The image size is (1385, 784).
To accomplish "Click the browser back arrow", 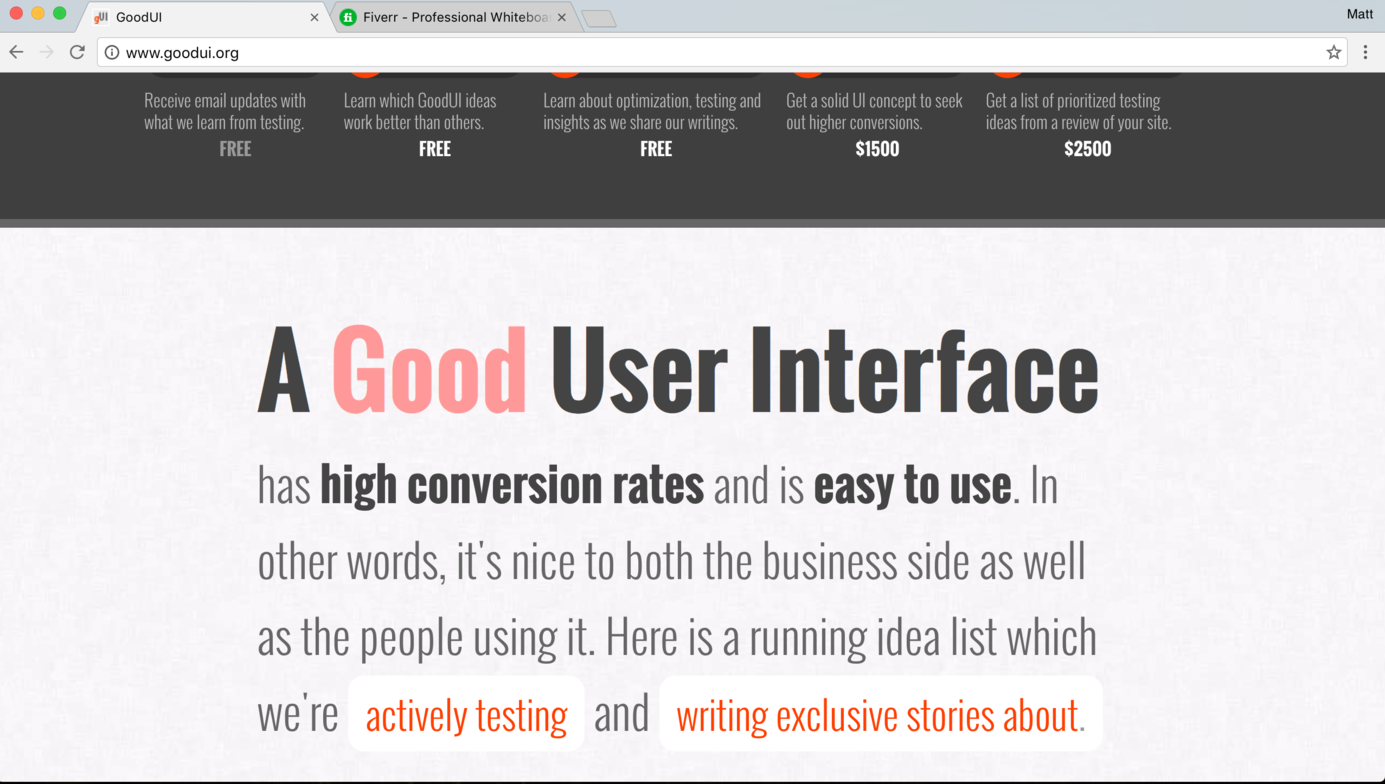I will [16, 52].
